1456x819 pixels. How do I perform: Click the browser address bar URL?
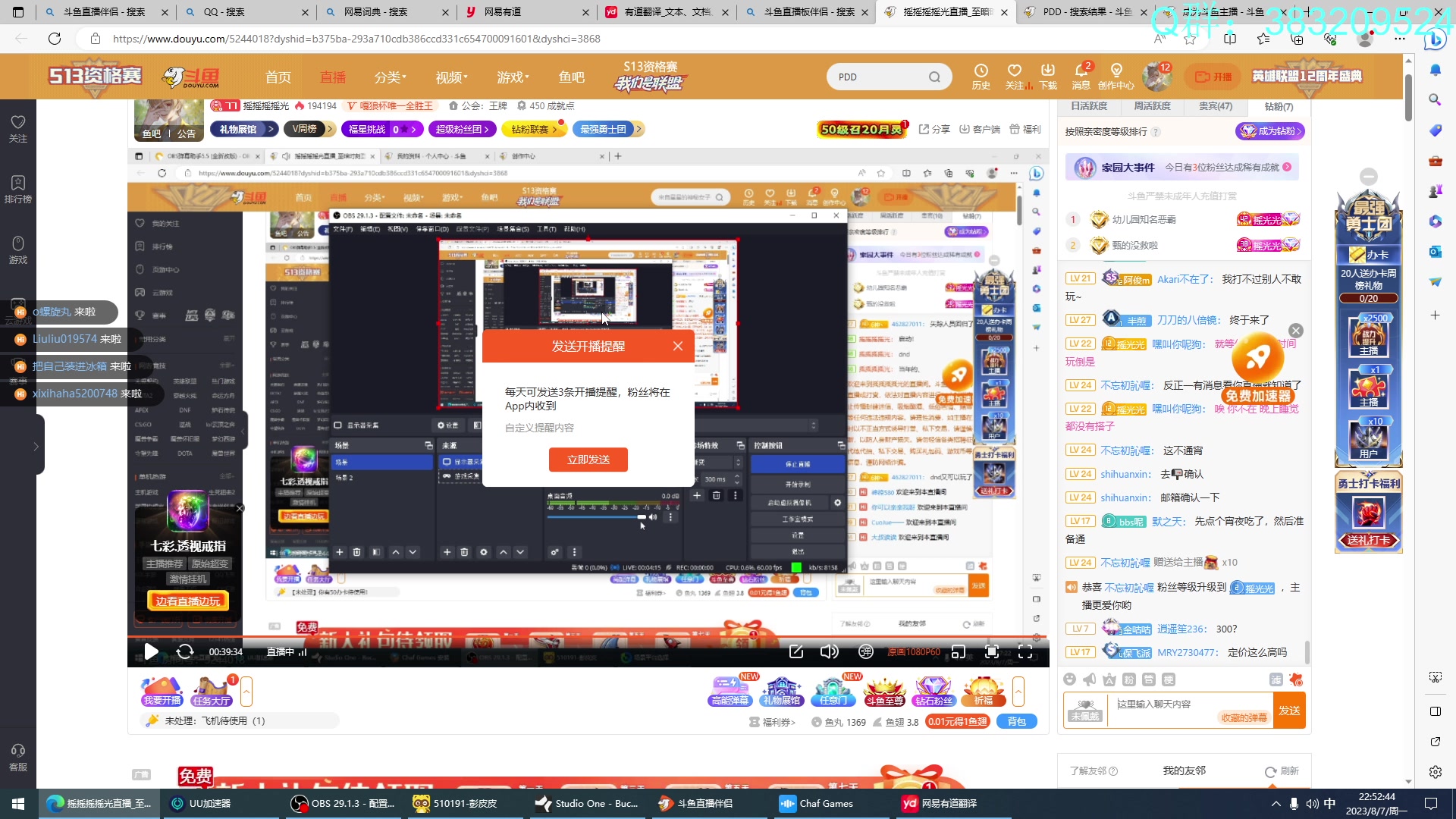click(x=356, y=39)
